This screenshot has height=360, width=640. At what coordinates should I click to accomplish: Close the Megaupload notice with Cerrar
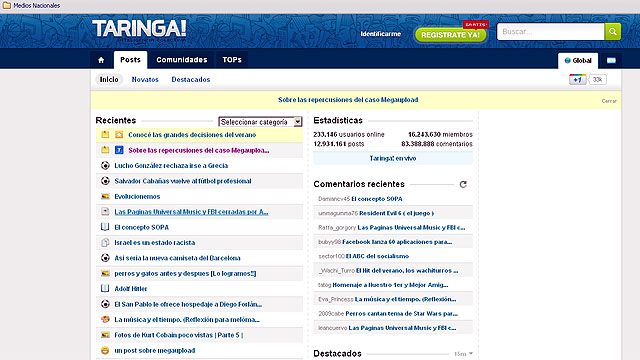(609, 101)
